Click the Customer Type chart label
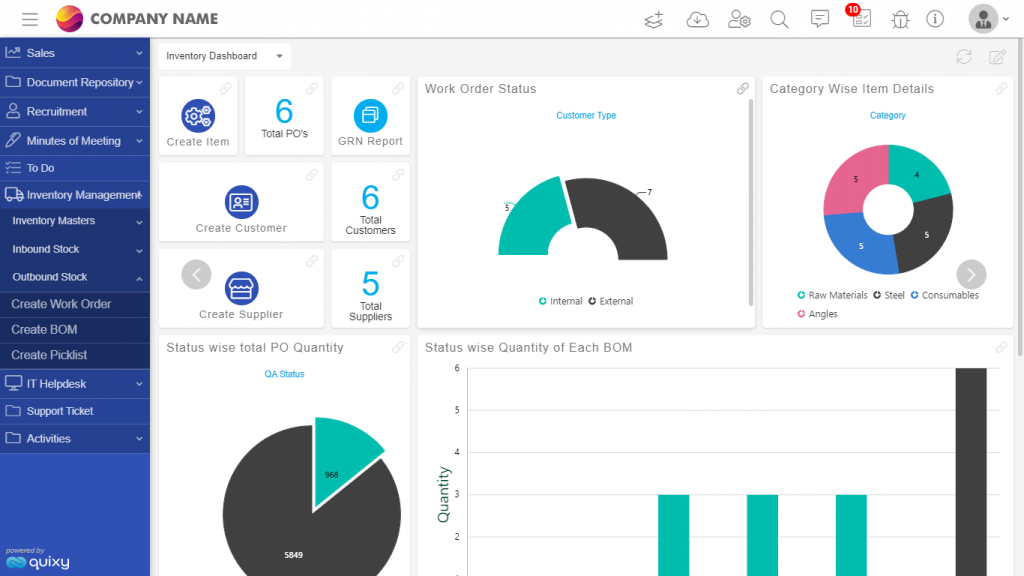Viewport: 1024px width, 576px height. [586, 116]
